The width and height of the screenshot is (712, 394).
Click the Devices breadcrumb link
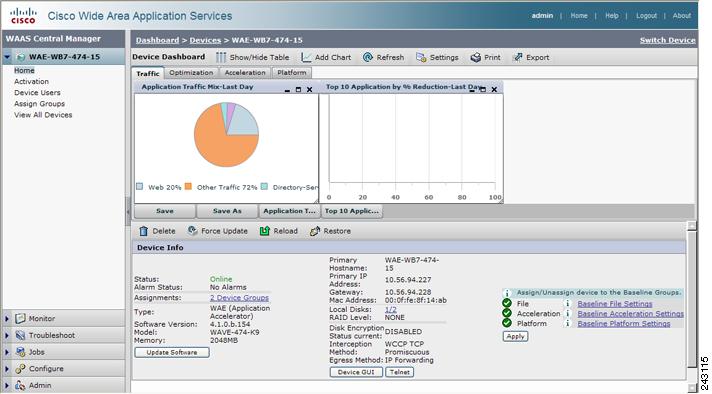[205, 40]
